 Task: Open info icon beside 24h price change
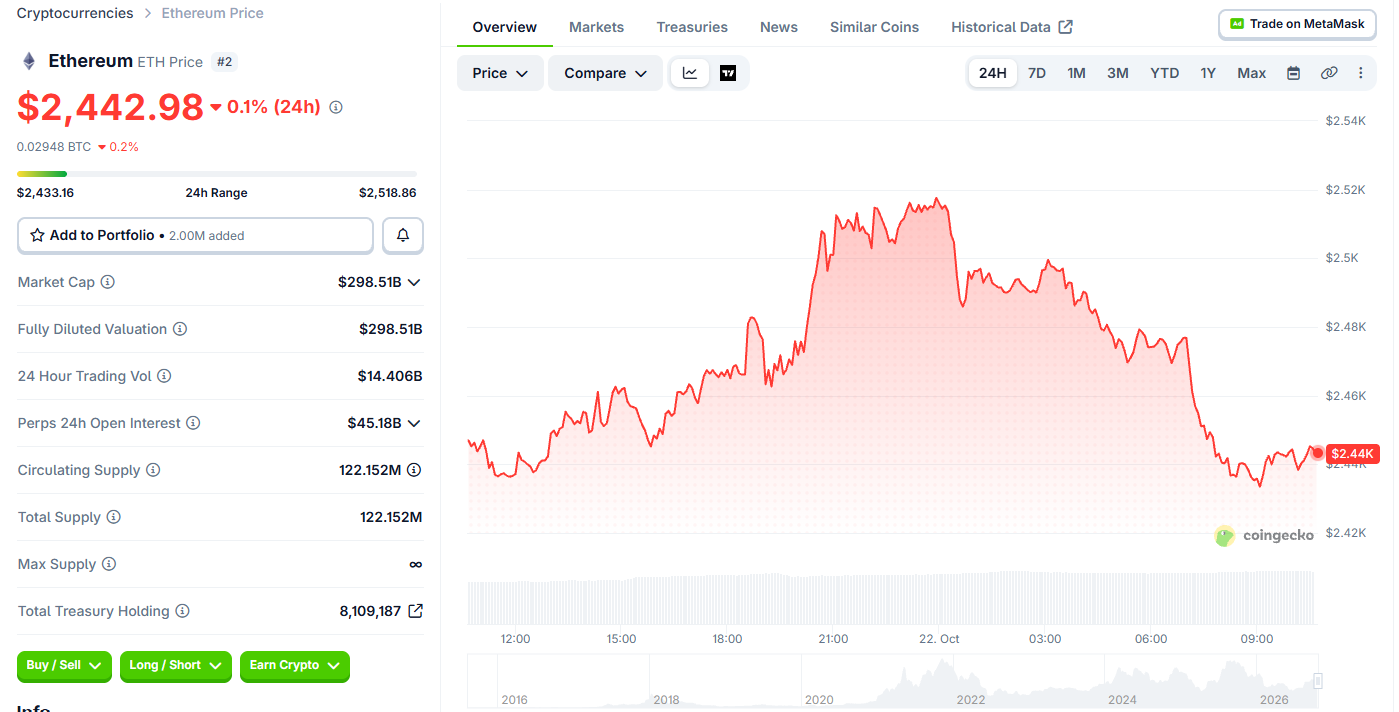click(336, 107)
